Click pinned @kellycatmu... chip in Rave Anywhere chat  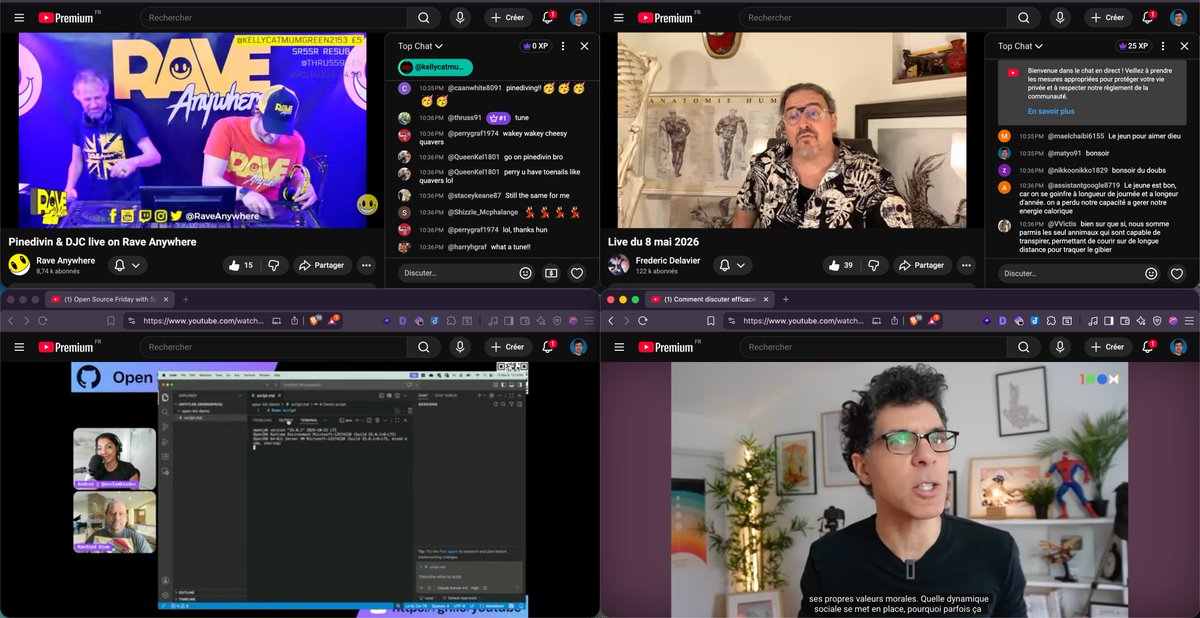click(435, 67)
